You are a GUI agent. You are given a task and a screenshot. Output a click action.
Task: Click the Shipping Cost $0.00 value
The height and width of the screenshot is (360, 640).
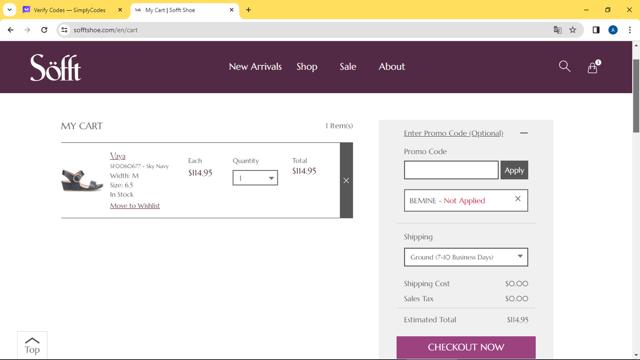tap(516, 283)
